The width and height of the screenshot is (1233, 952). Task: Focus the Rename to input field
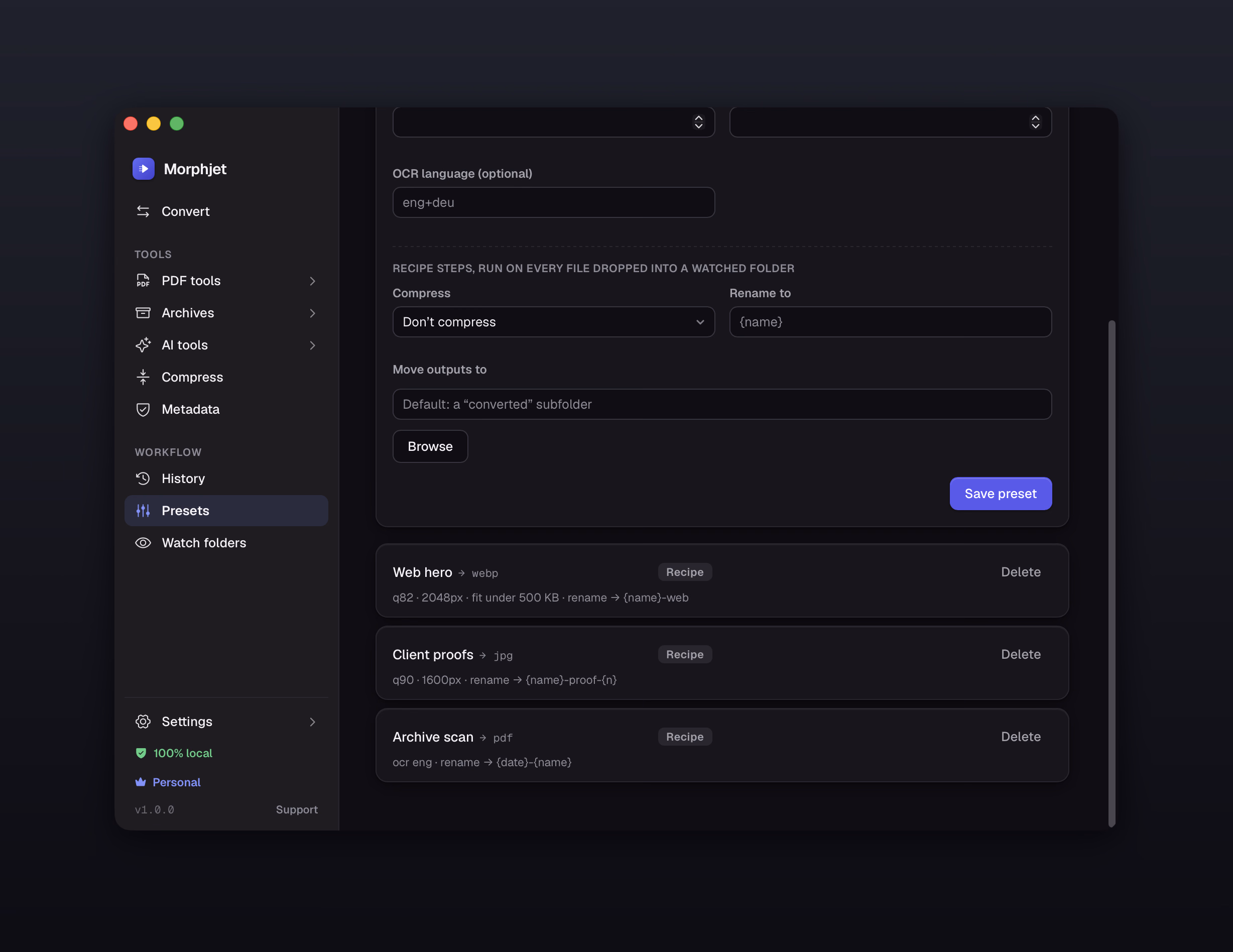pos(890,322)
